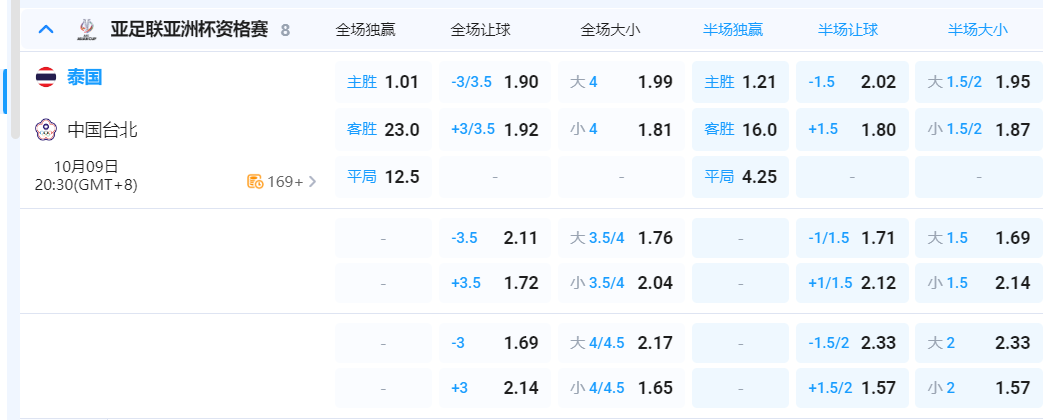Click the Chinese Taipei flag icon

pos(46,129)
